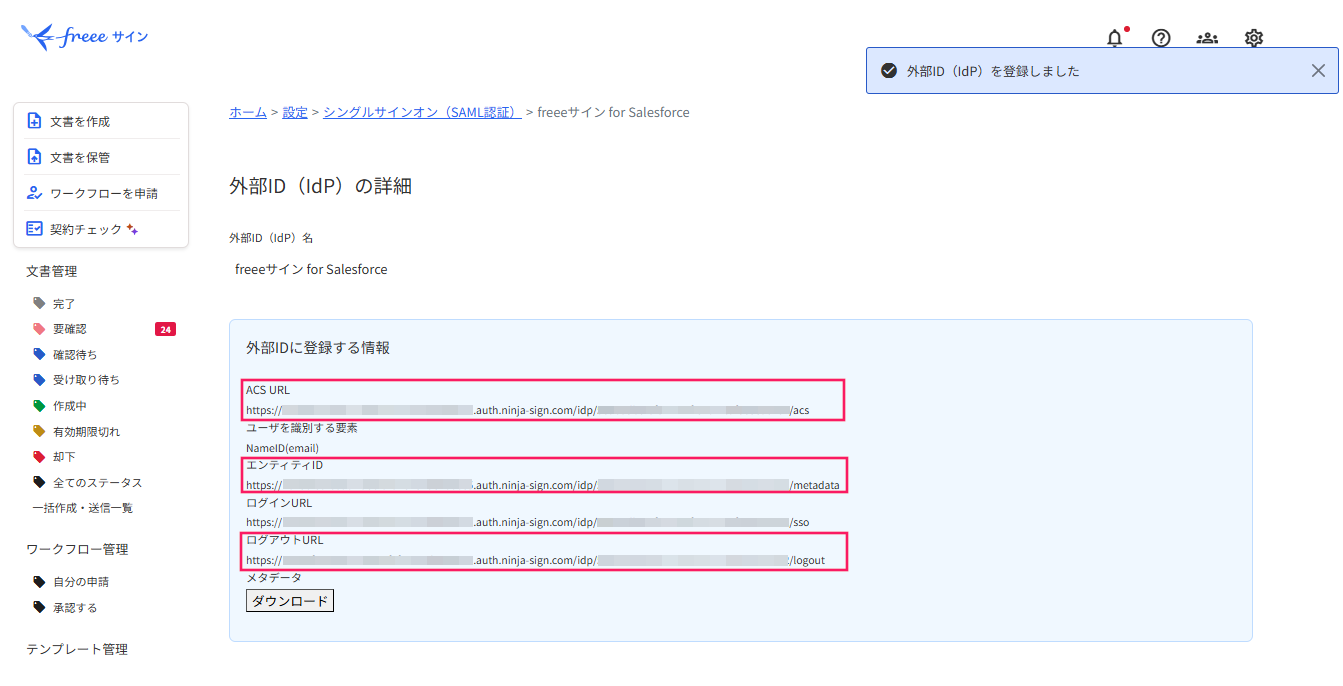Viewport: 1343px width, 686px height.
Task: Click the red tag icon for 却下
Action: [x=39, y=457]
